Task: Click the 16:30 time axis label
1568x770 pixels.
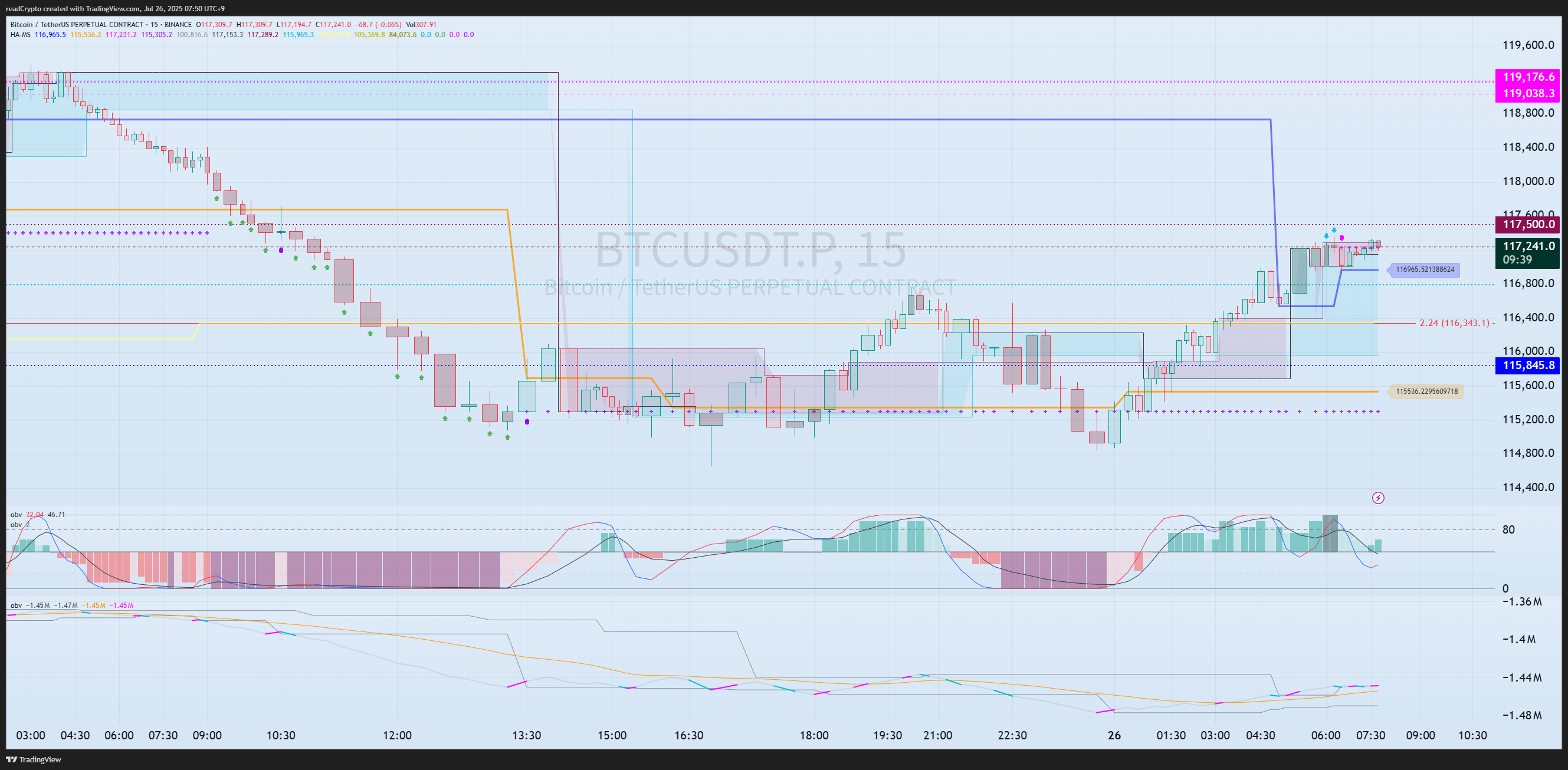Action: (x=688, y=735)
